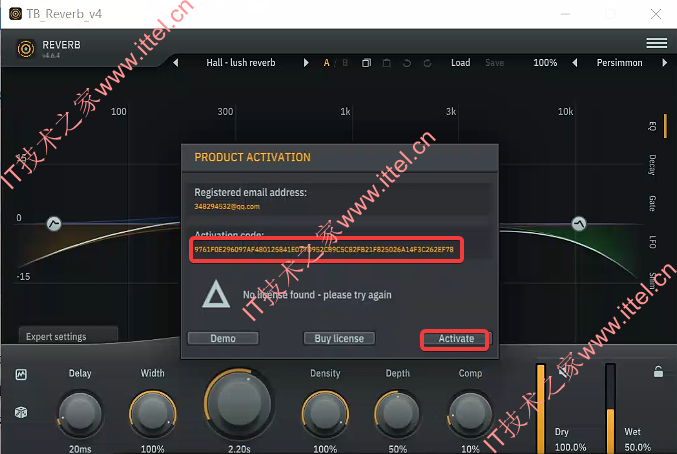Screen dimensions: 677x454
Task: Go to next preset after Hall - lush reverb
Action: click(x=306, y=63)
